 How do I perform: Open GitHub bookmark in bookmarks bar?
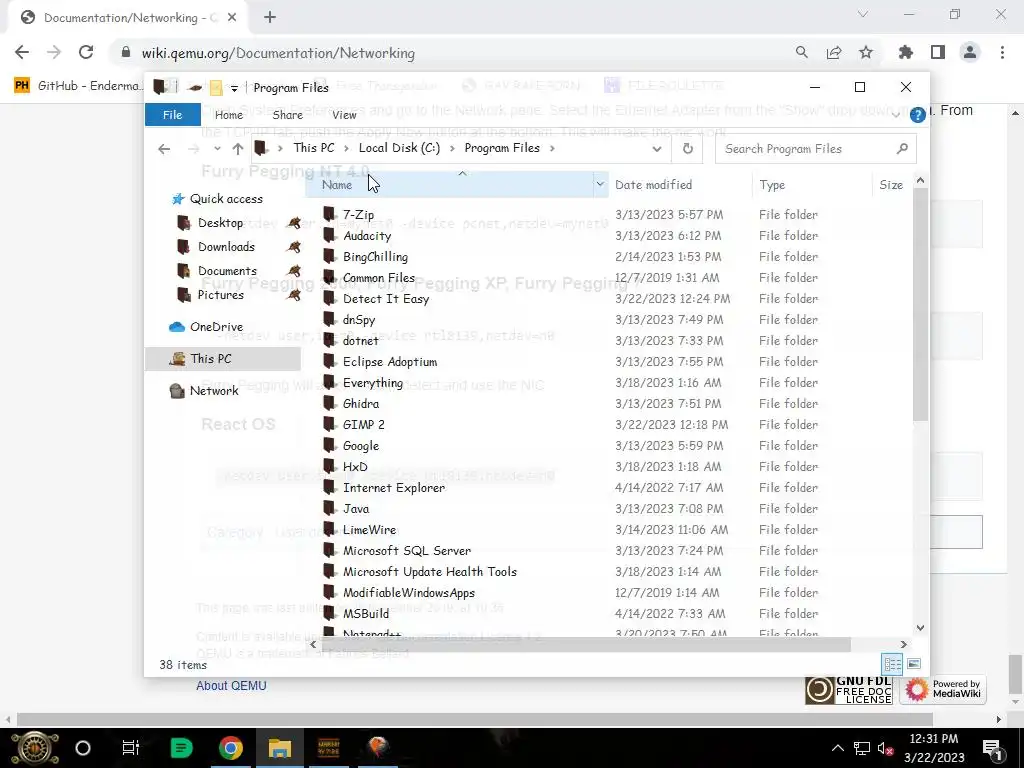pyautogui.click(x=76, y=86)
